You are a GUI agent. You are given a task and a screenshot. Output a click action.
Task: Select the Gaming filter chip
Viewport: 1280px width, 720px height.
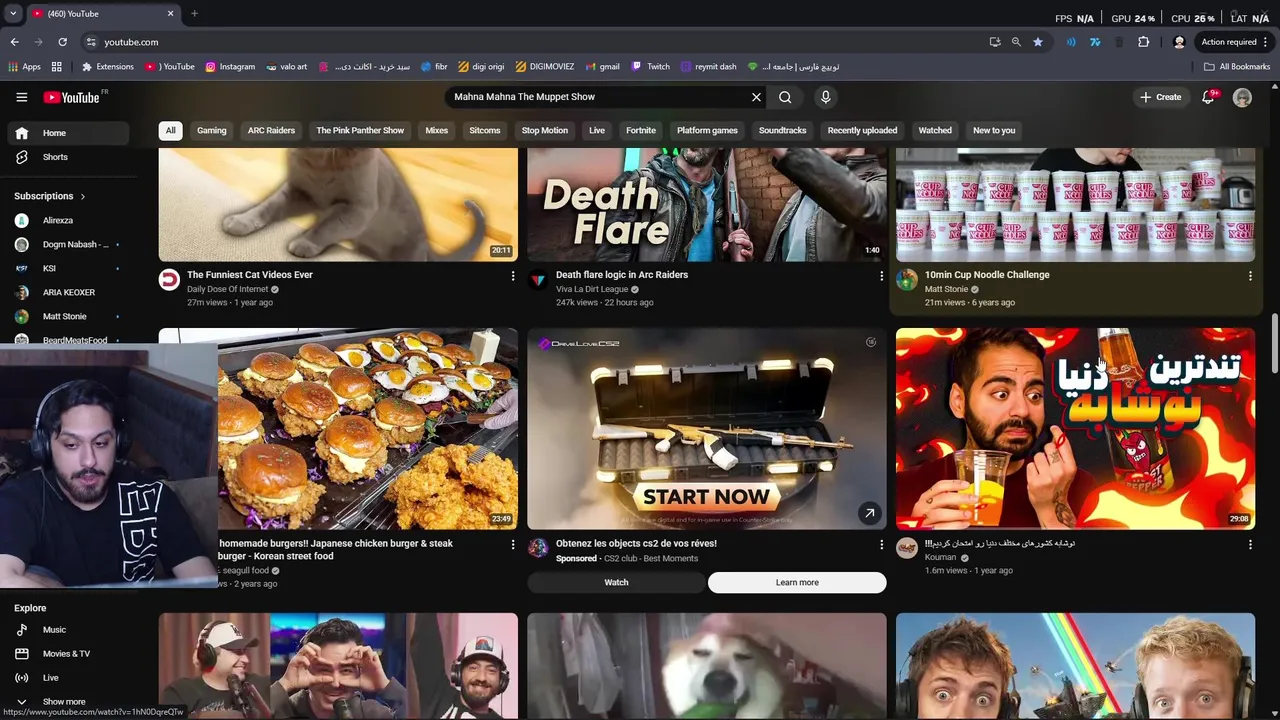(212, 130)
